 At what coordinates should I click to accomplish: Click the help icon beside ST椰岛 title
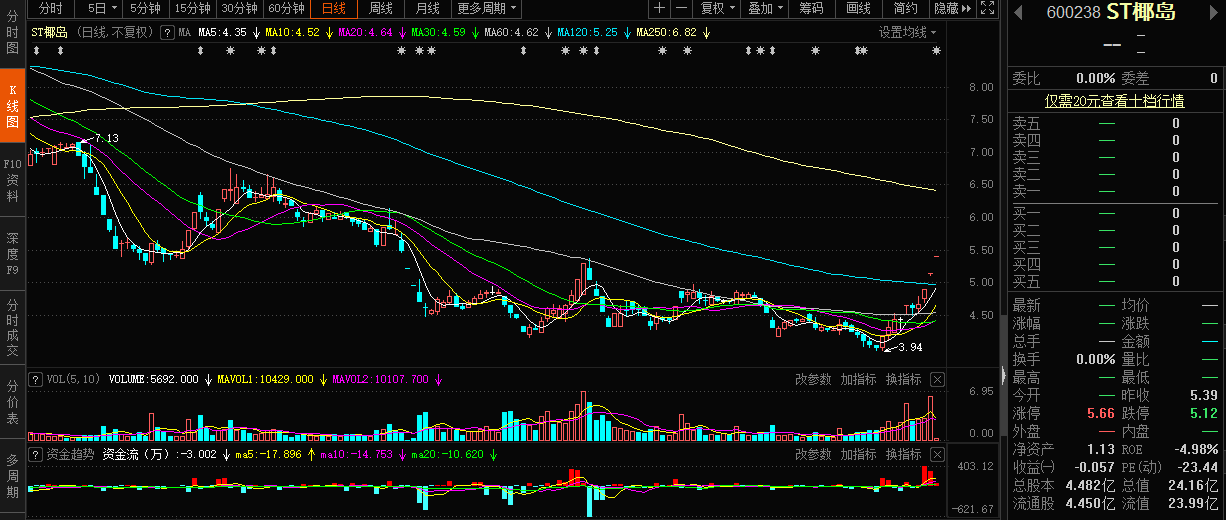(168, 32)
